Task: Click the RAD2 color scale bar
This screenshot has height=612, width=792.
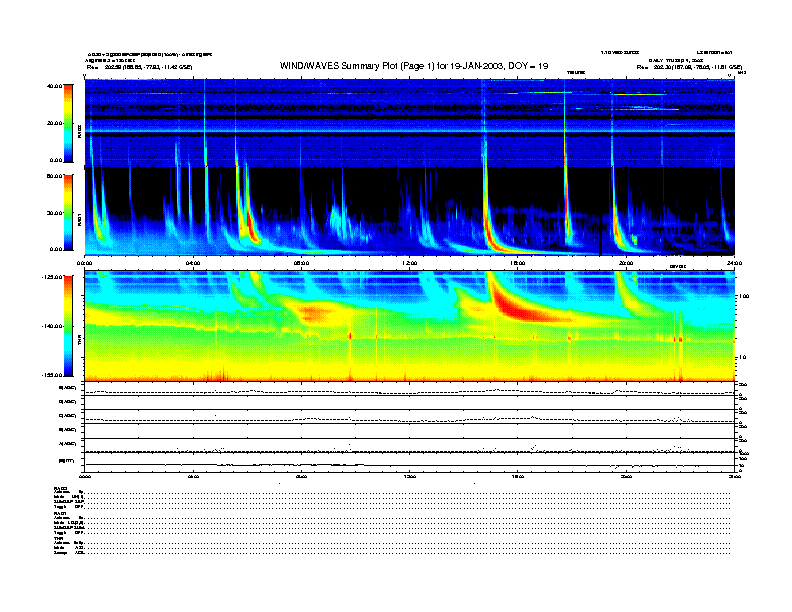Action: [68, 123]
